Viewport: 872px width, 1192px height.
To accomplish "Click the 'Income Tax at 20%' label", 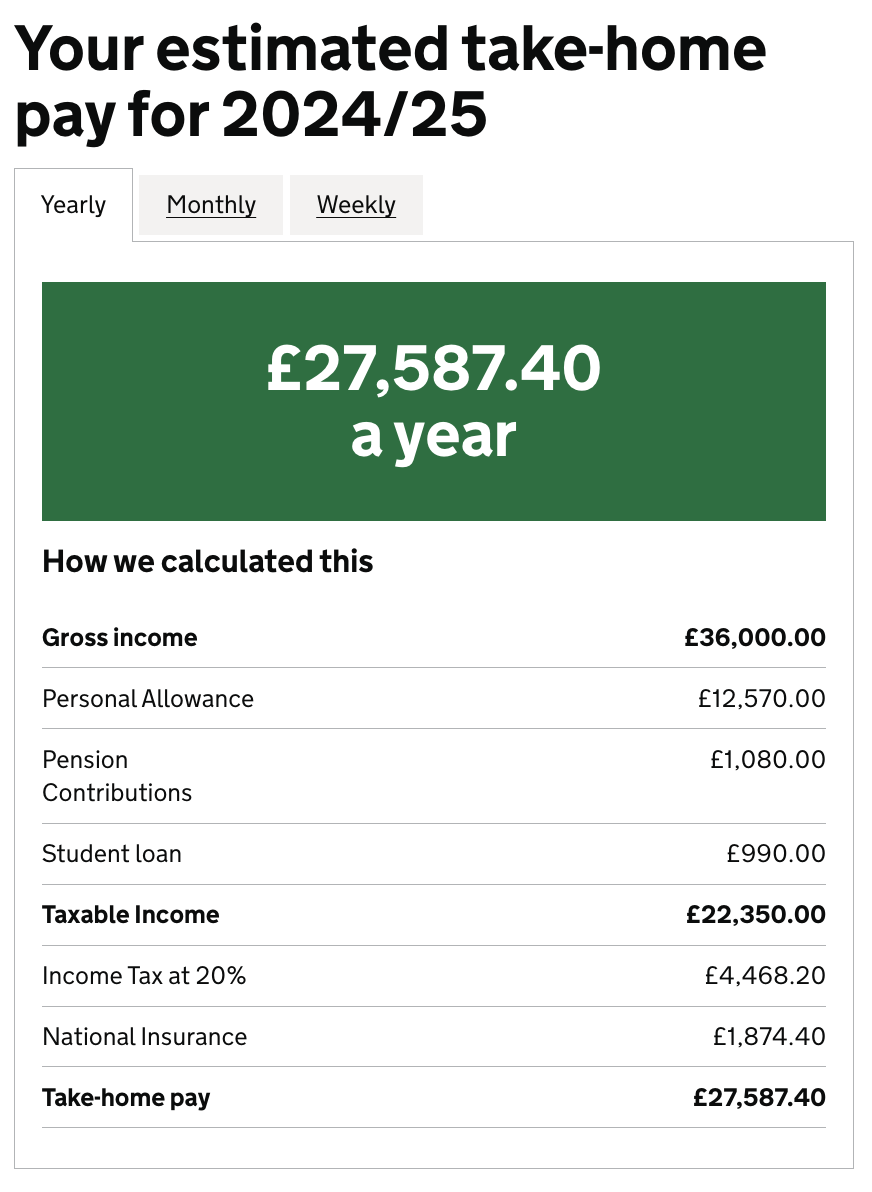I will click(144, 976).
